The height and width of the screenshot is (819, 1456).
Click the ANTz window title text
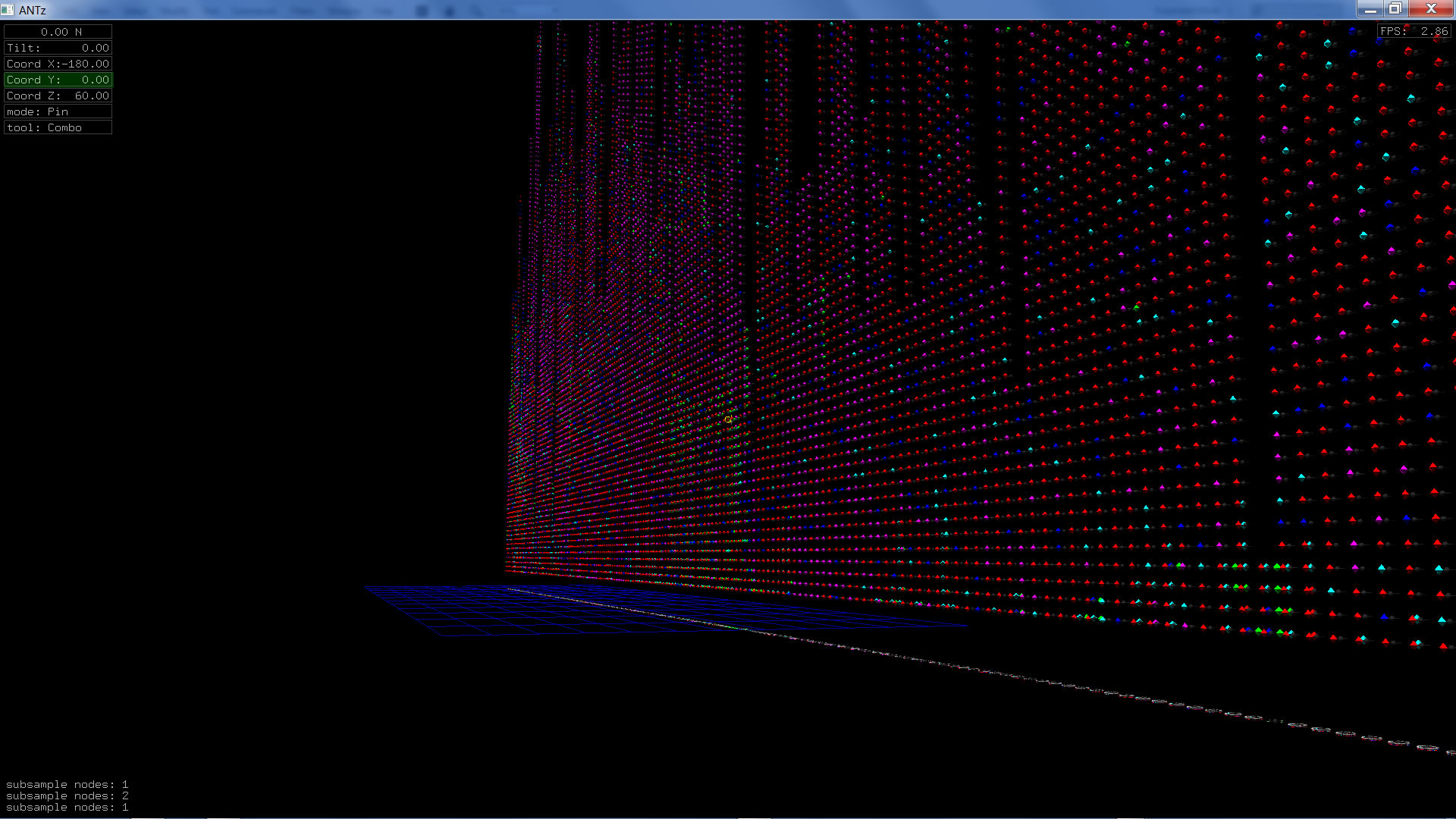coord(33,10)
